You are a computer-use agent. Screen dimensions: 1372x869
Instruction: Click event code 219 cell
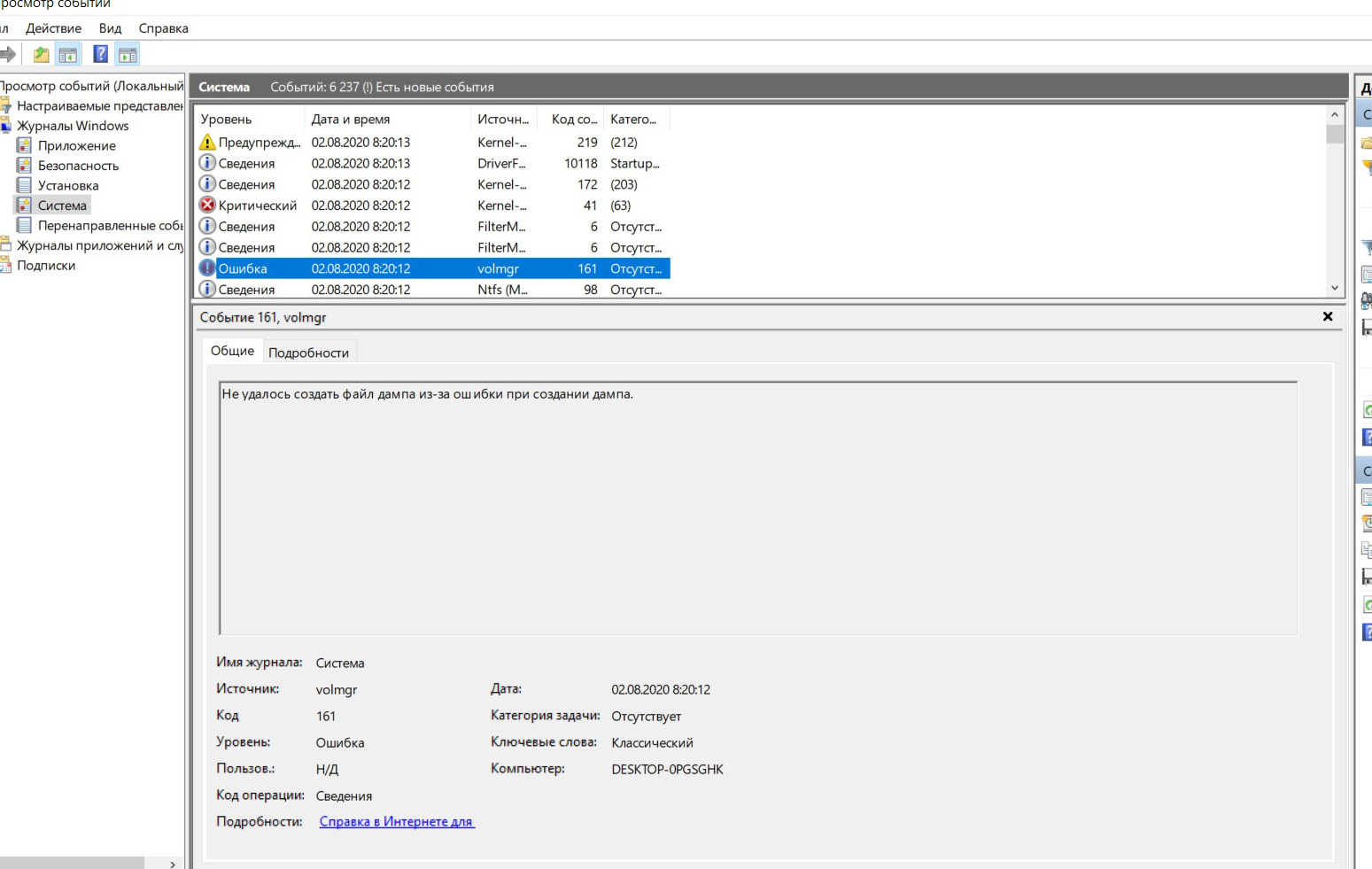pos(587,142)
